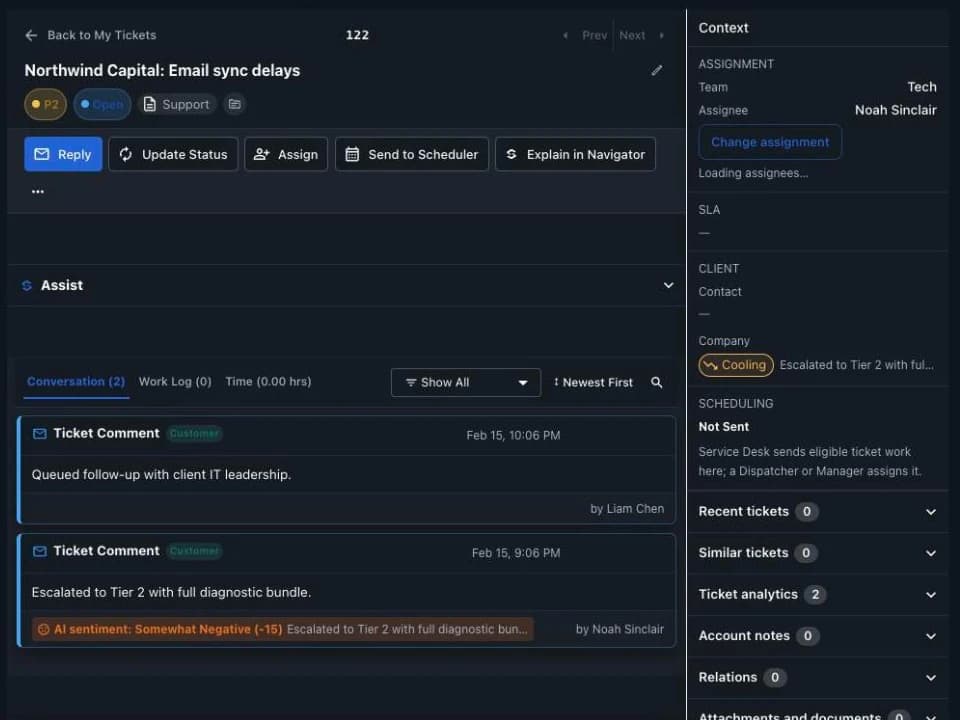Click "Queued follow-up with client IT leadership." text
The width and height of the screenshot is (960, 720).
click(x=161, y=474)
